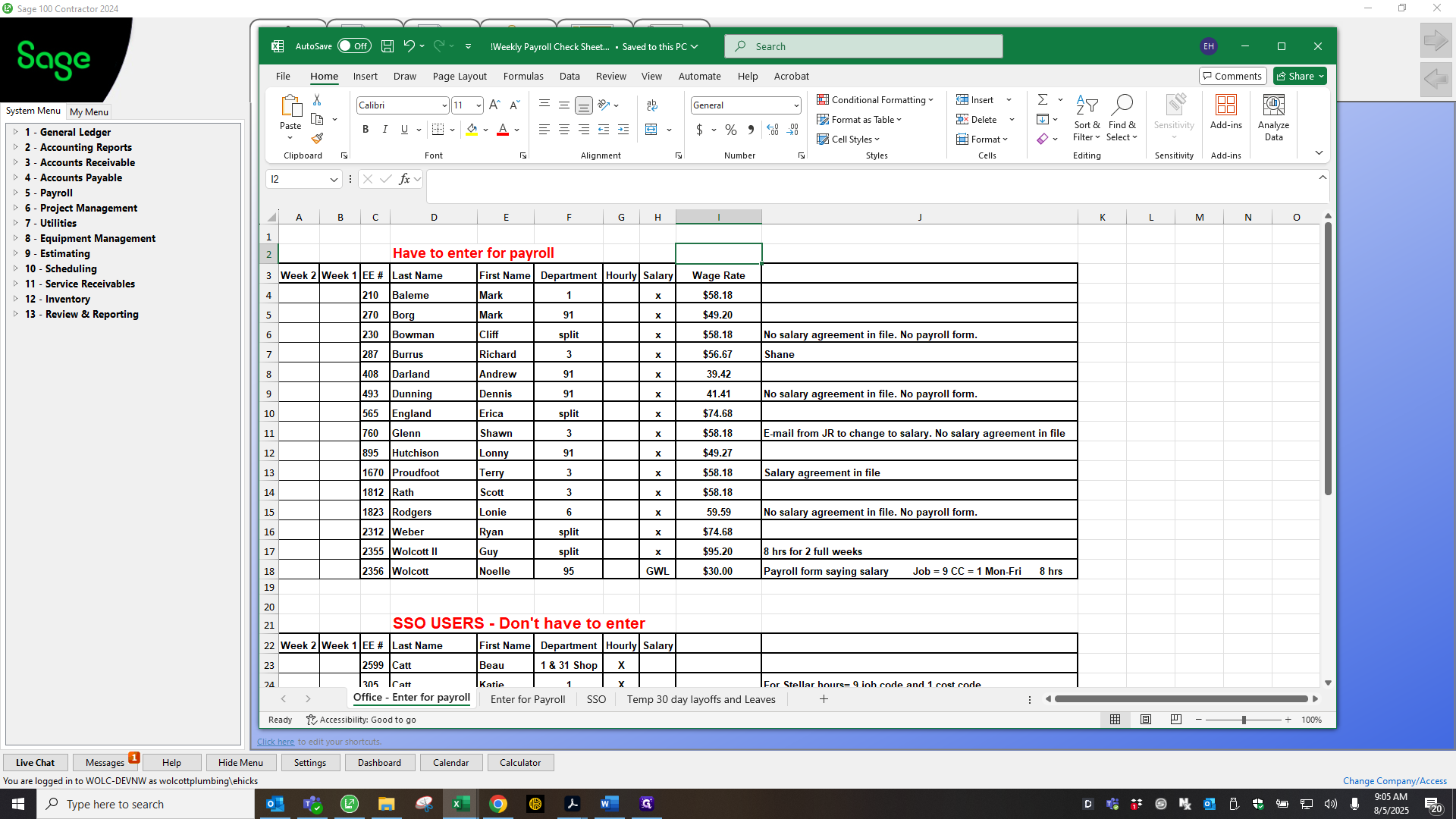
Task: Click the Format Painter brush icon
Action: pos(317,139)
